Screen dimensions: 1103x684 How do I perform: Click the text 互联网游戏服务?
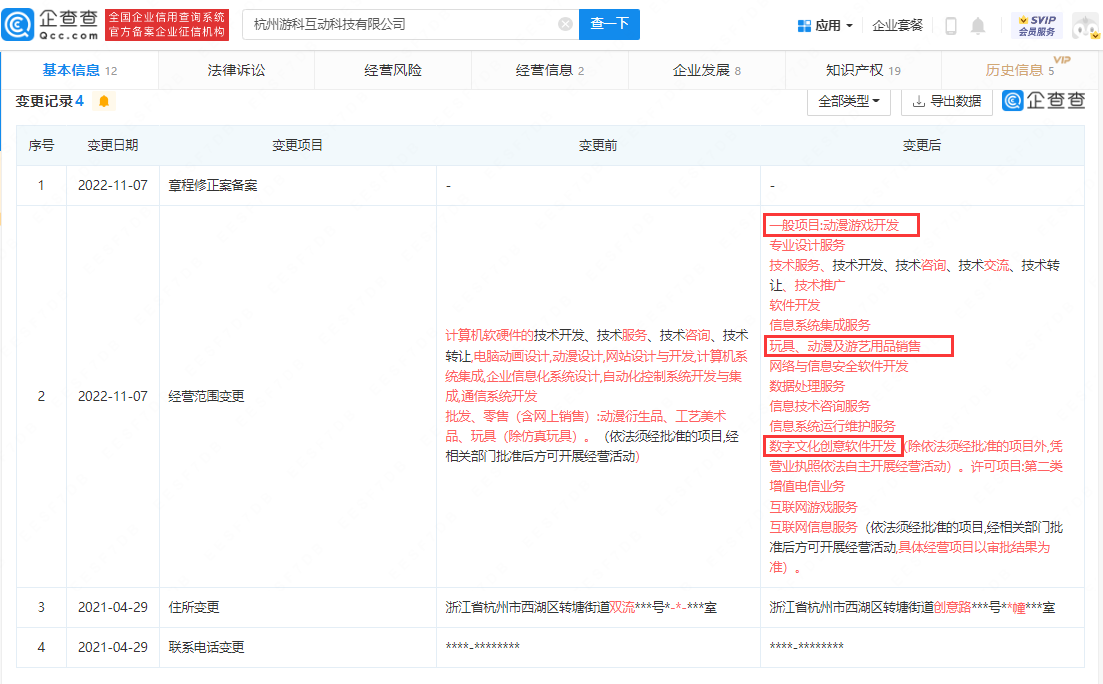click(813, 507)
